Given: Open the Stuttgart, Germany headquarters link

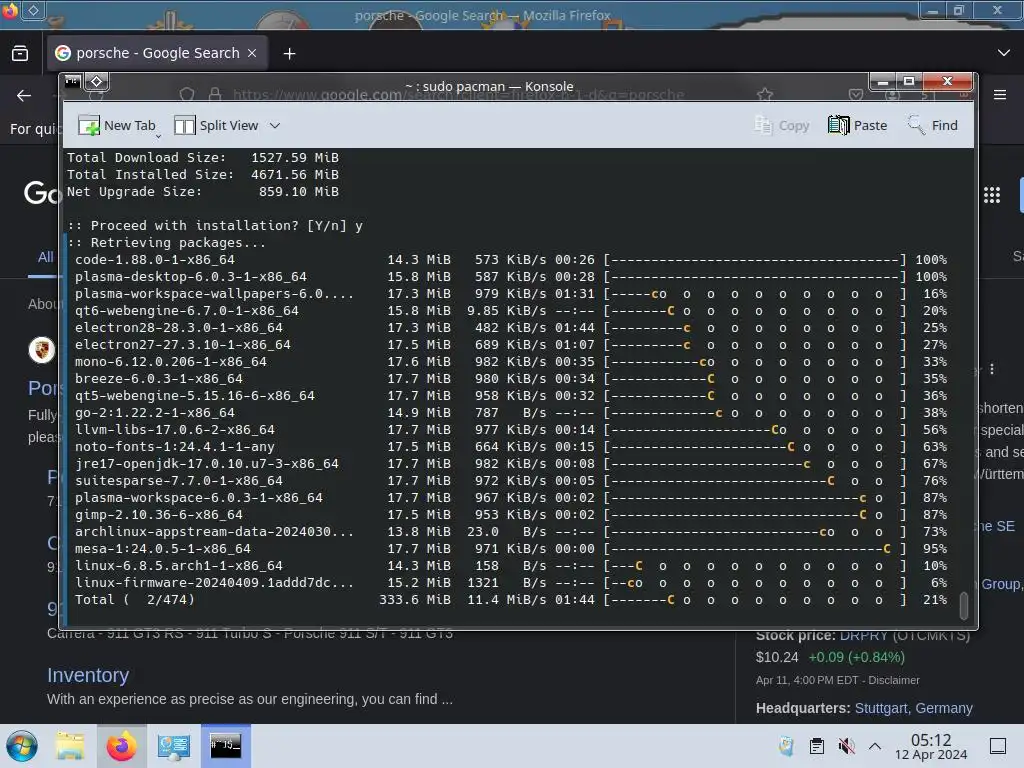Looking at the screenshot, I should coord(914,708).
